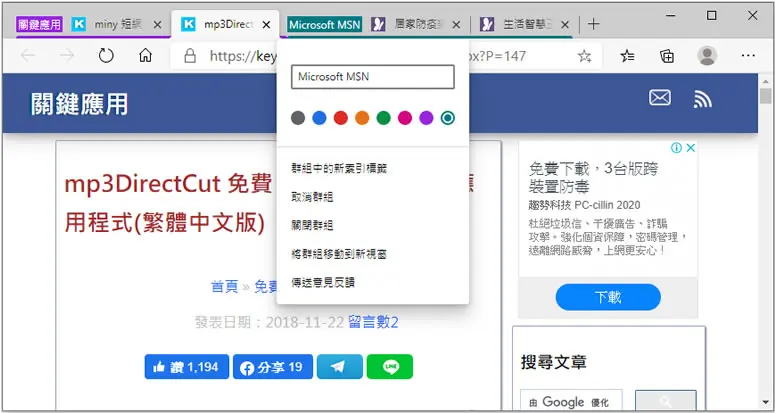Click the Microsoft MSN group name field
This screenshot has width=775, height=413.
[373, 77]
